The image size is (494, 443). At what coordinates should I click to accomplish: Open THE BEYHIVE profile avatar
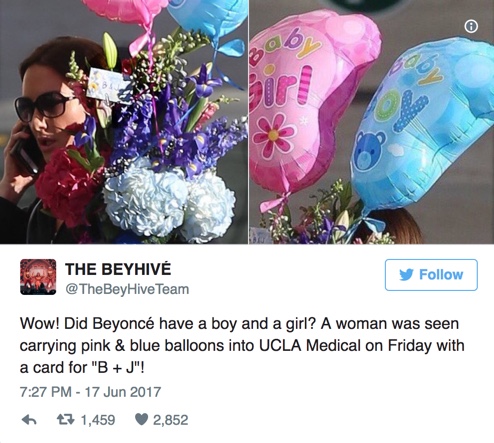tap(38, 277)
